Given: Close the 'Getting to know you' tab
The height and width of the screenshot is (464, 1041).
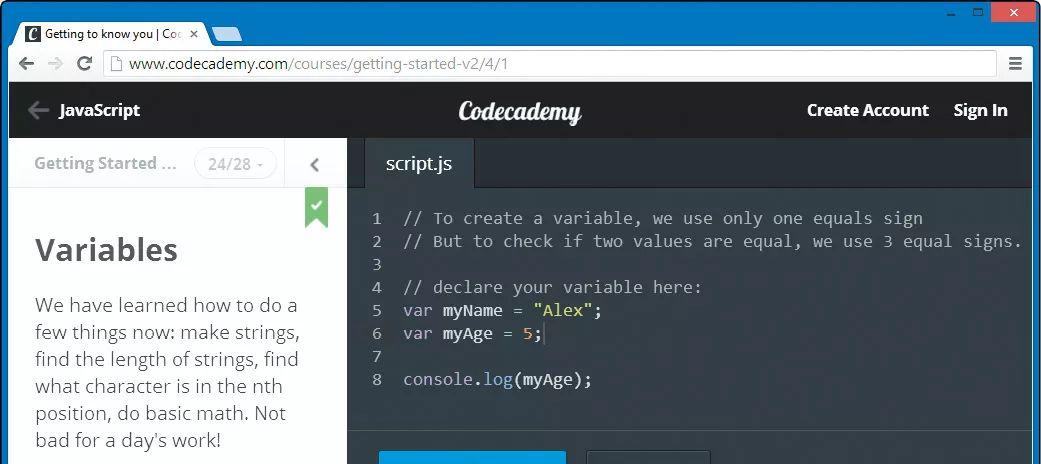Looking at the screenshot, I should (x=193, y=34).
